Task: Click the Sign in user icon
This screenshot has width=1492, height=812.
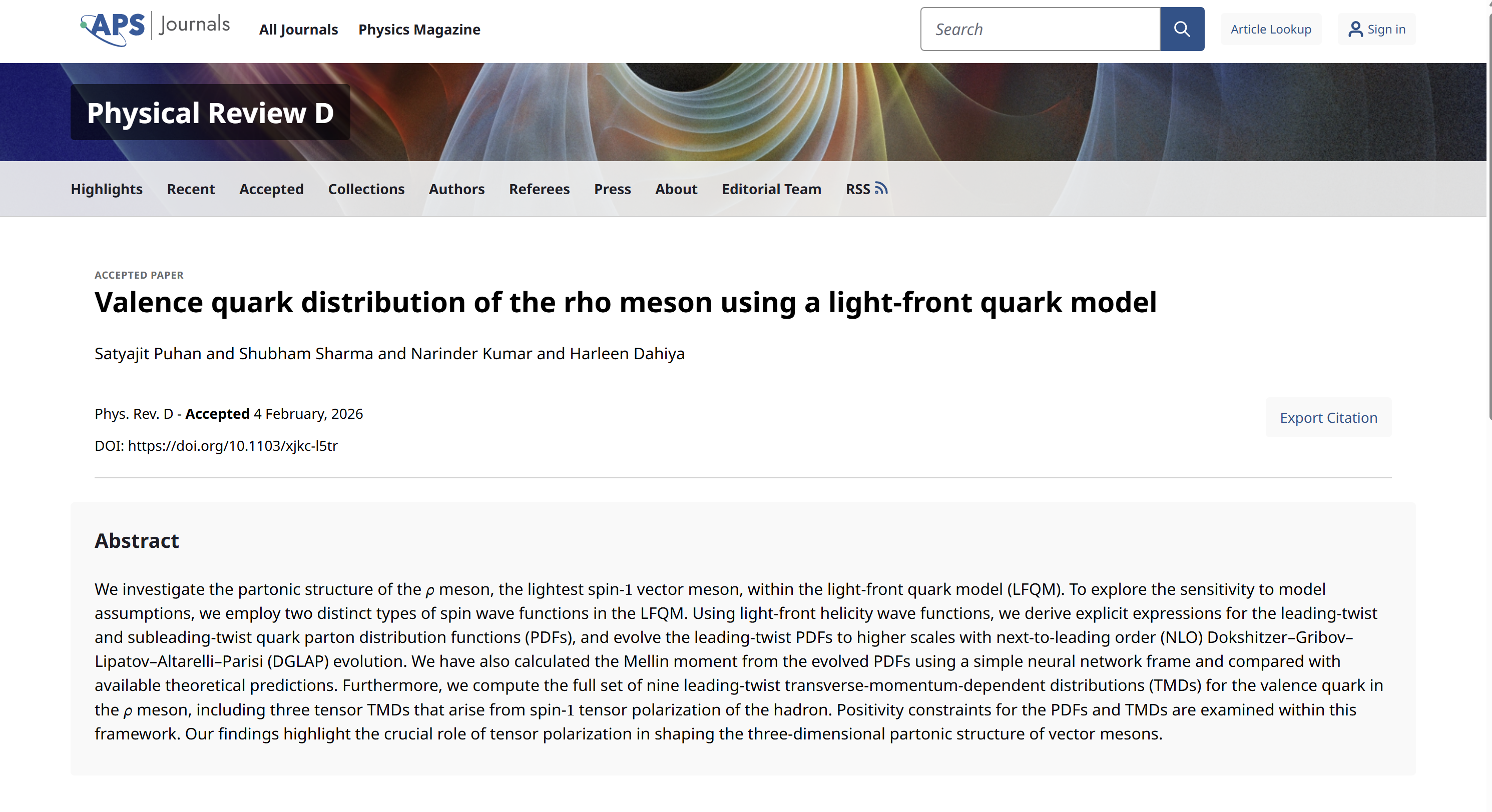Action: (x=1355, y=30)
